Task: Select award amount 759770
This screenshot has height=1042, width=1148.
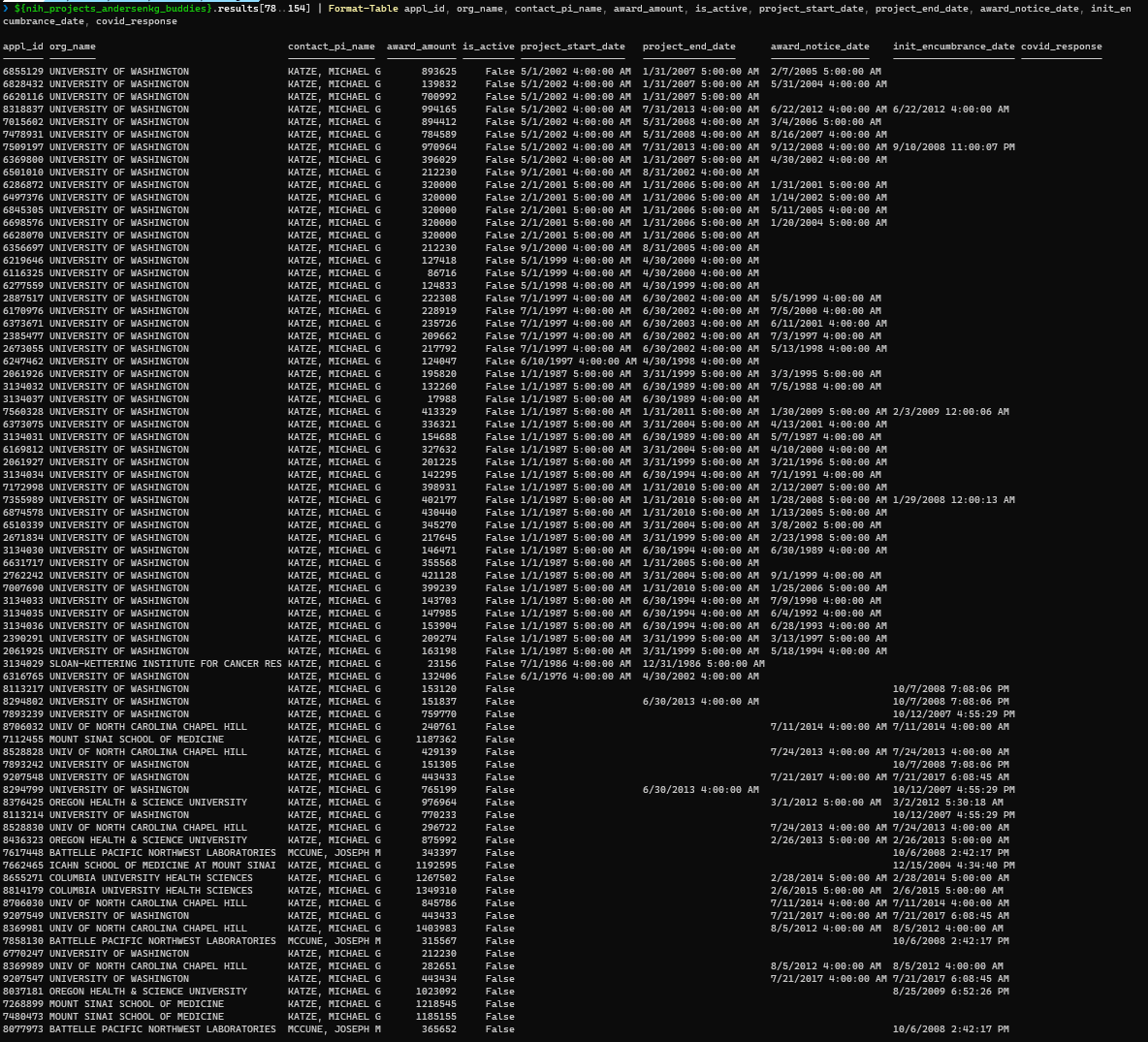Action: pyautogui.click(x=438, y=714)
